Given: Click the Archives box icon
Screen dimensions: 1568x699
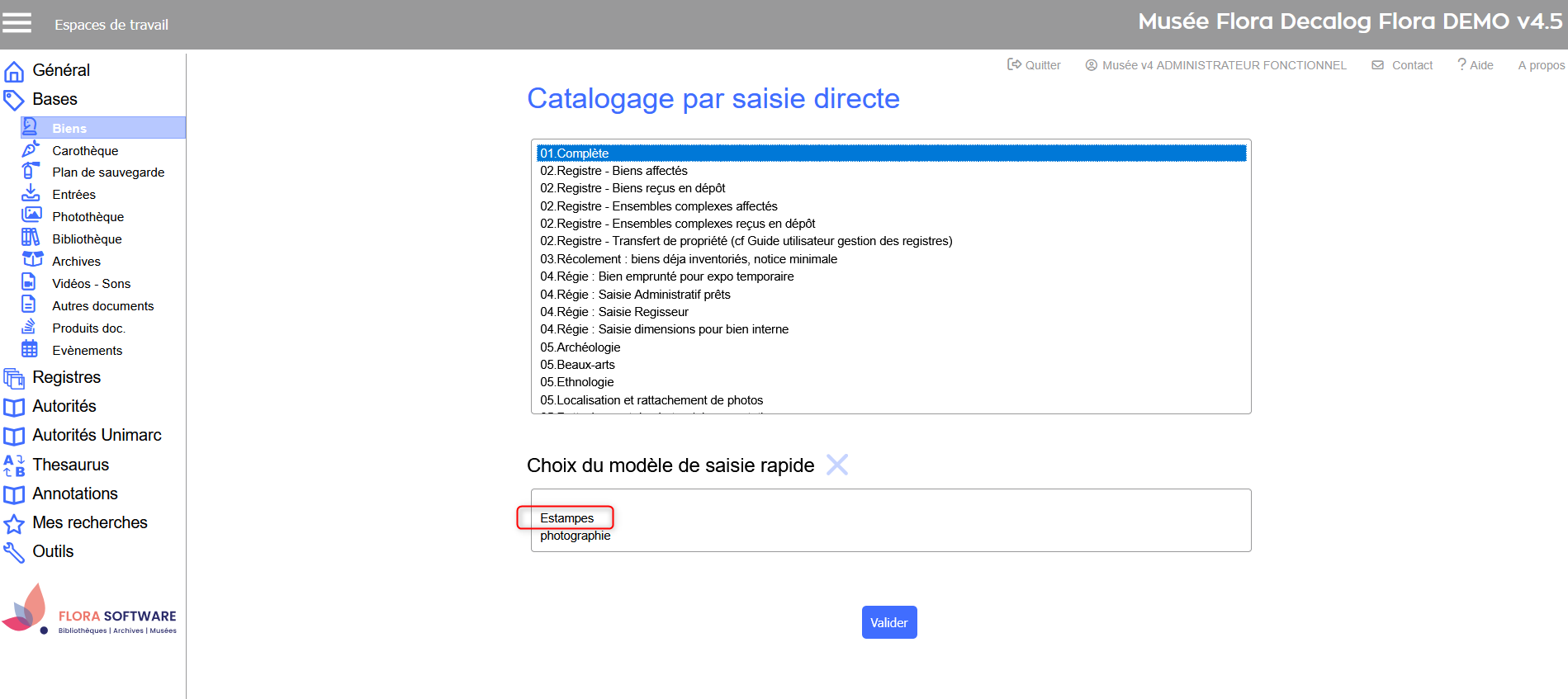Looking at the screenshot, I should pos(31,260).
